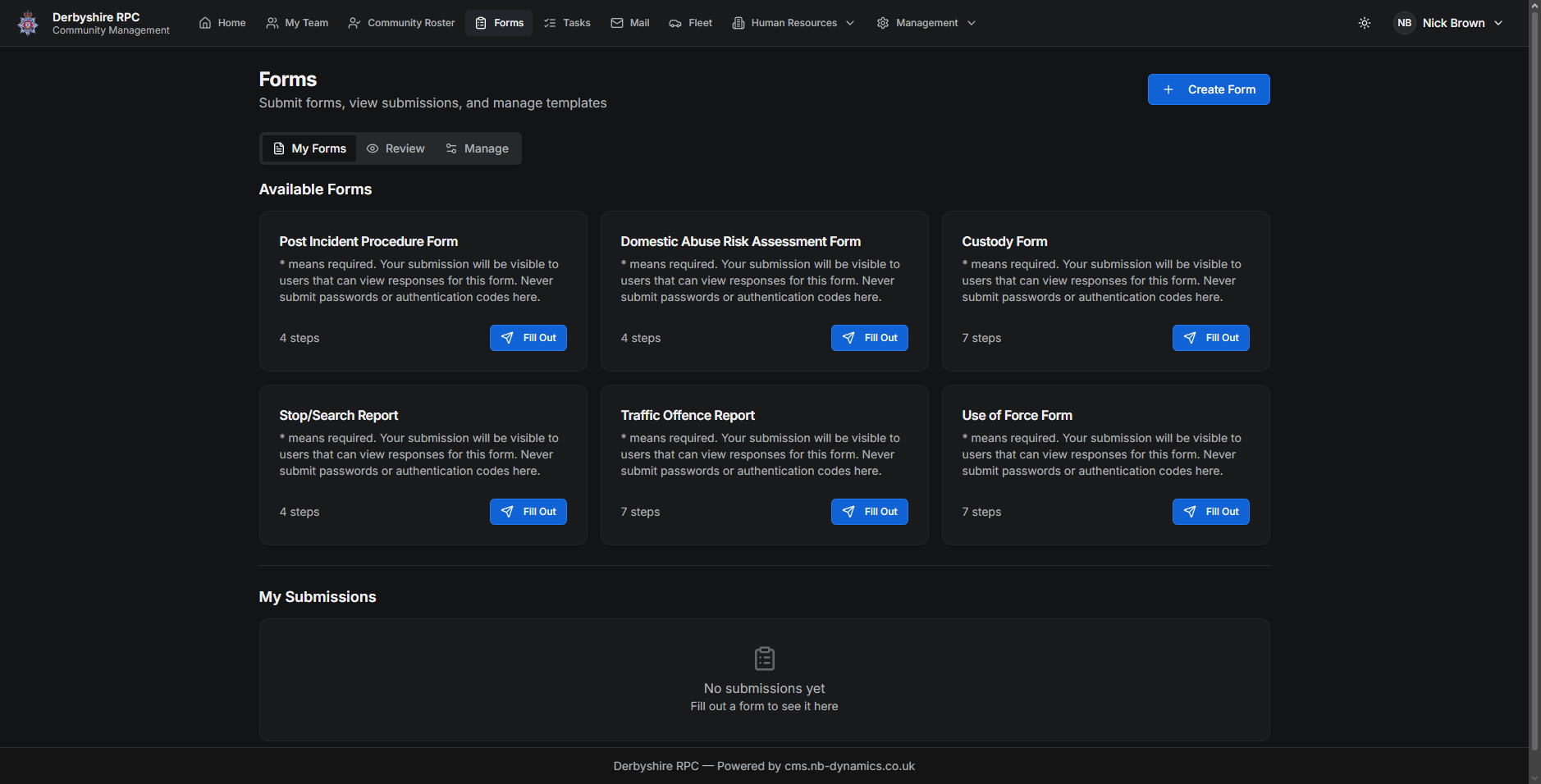Select the Forms navigation item
1541x784 pixels.
pos(499,23)
